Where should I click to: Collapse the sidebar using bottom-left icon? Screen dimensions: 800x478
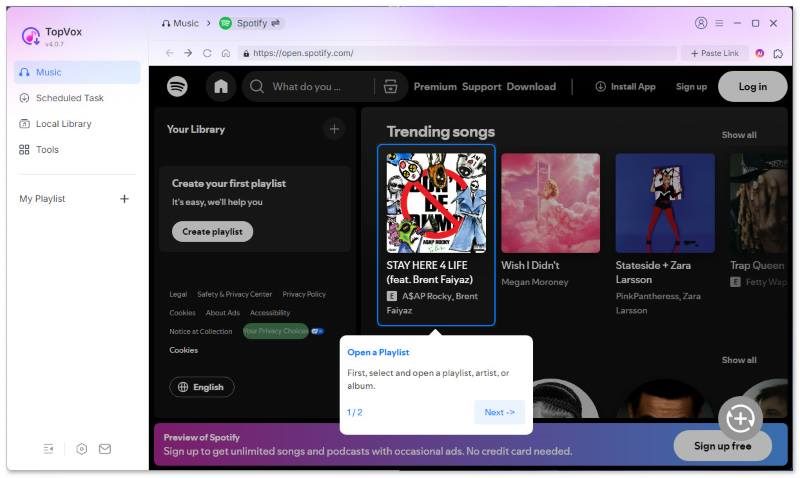[x=48, y=449]
